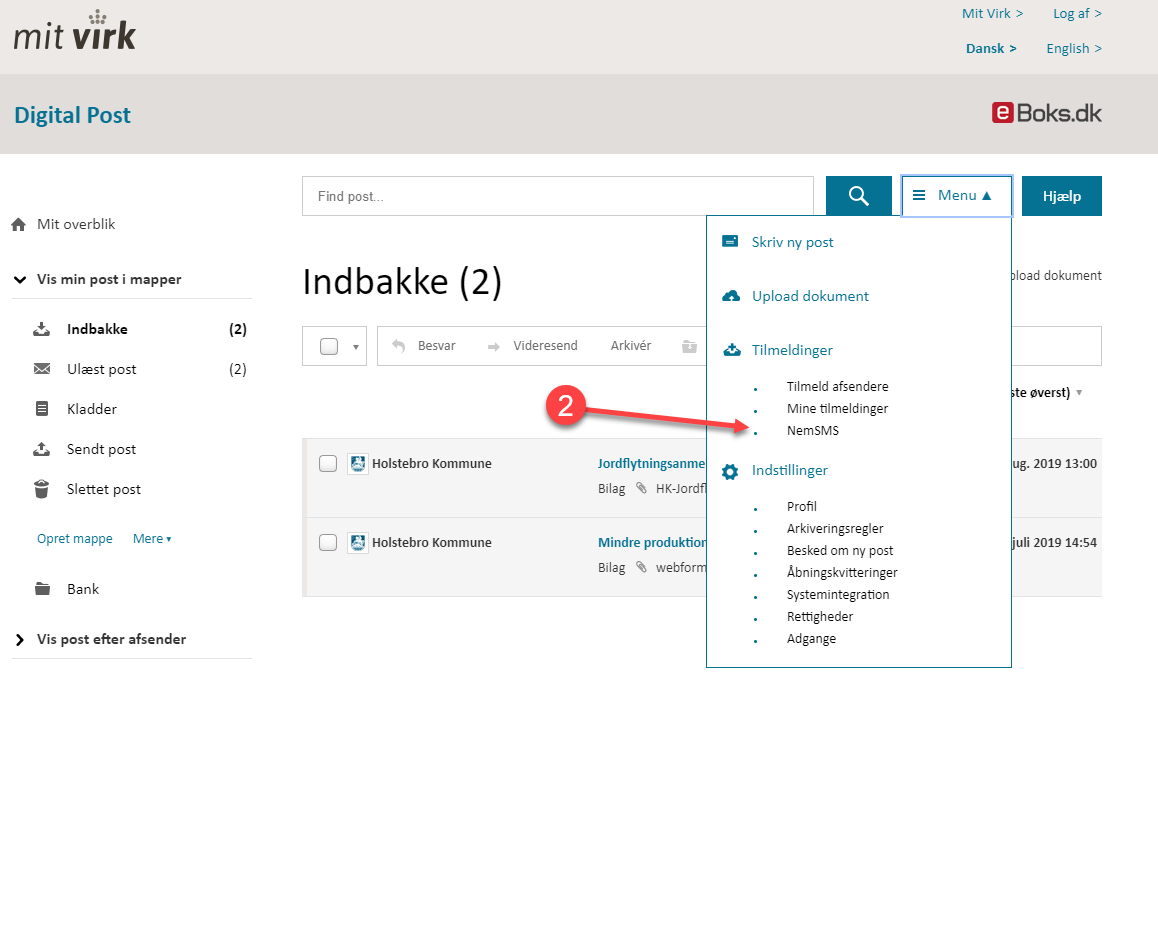Viewport: 1158px width, 937px height.
Task: Open the Mere folder options dropdown
Action: [x=152, y=539]
